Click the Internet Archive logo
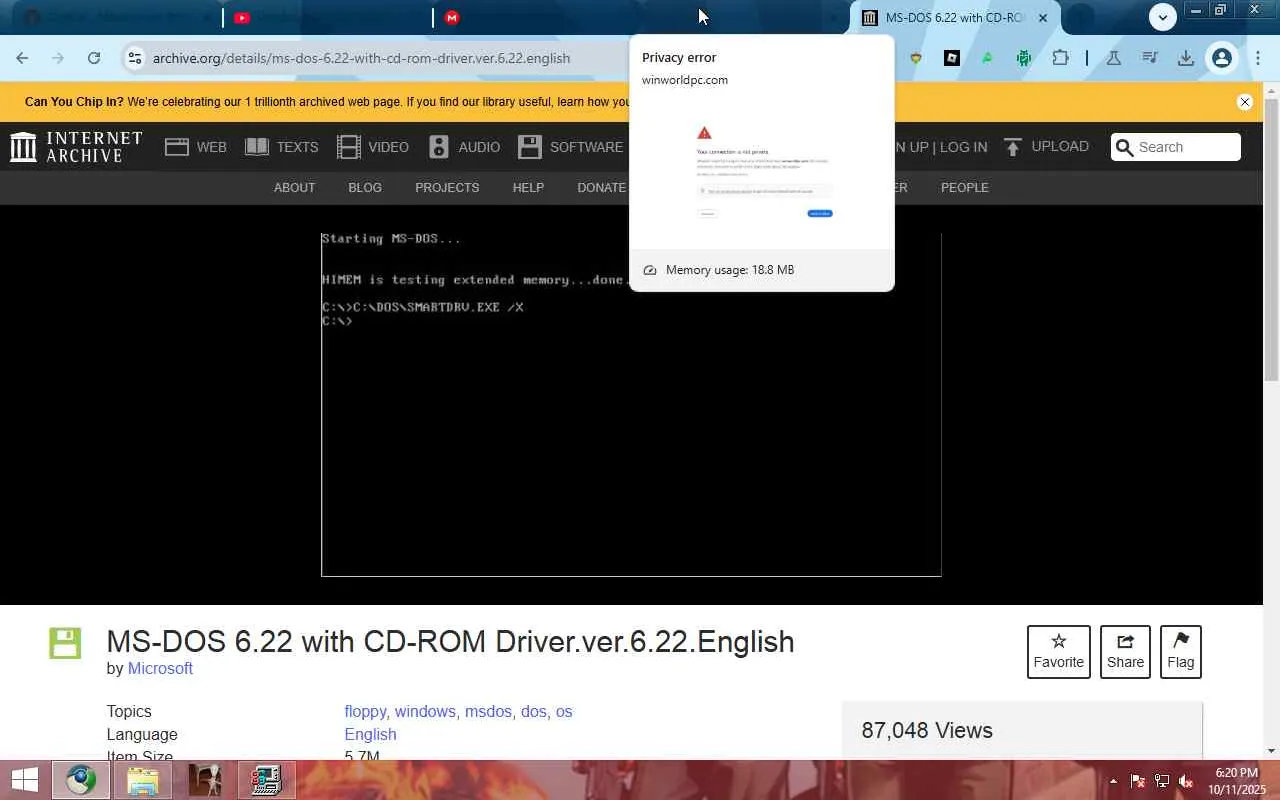 (x=76, y=147)
